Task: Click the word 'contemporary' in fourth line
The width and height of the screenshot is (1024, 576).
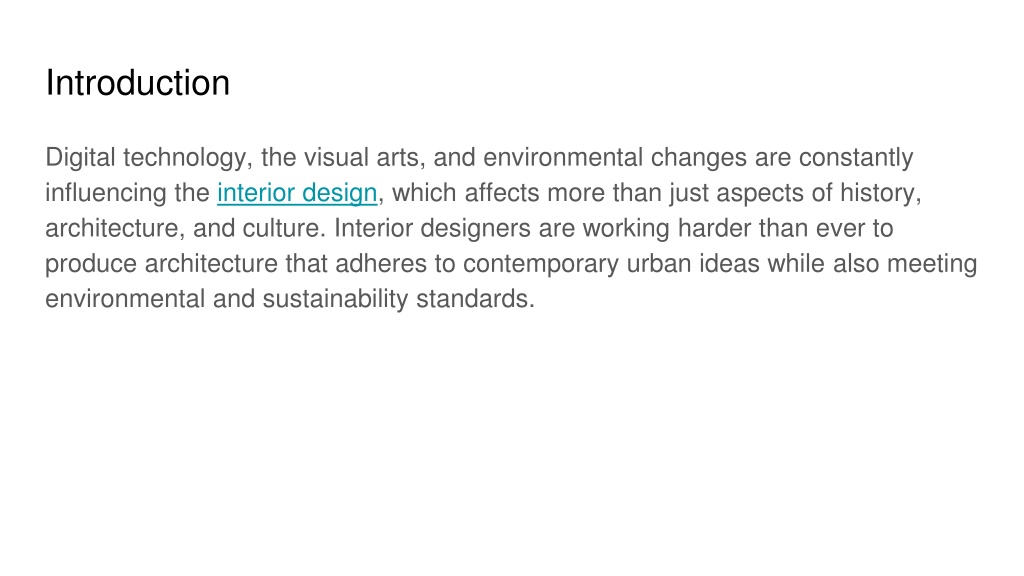Action: (541, 264)
